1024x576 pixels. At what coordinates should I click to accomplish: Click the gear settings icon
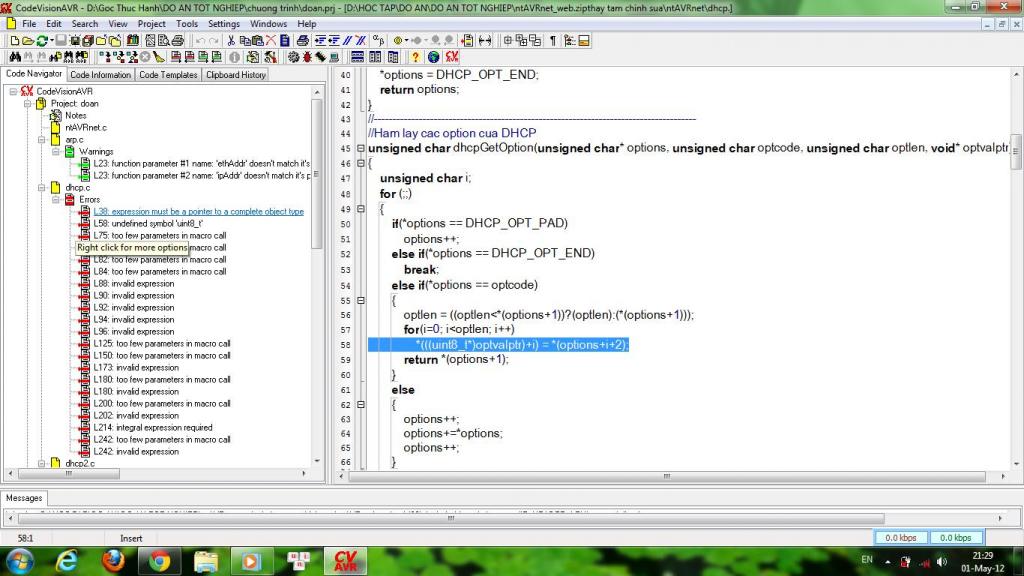coord(294,57)
